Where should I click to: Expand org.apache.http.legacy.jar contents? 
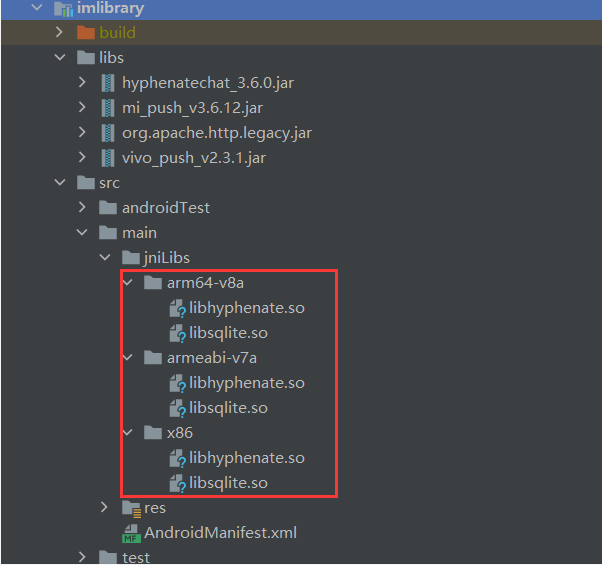pos(82,132)
